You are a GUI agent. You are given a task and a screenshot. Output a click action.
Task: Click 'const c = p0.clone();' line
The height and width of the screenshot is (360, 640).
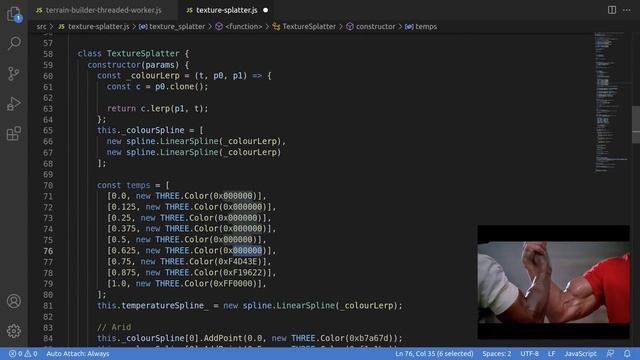(x=157, y=87)
